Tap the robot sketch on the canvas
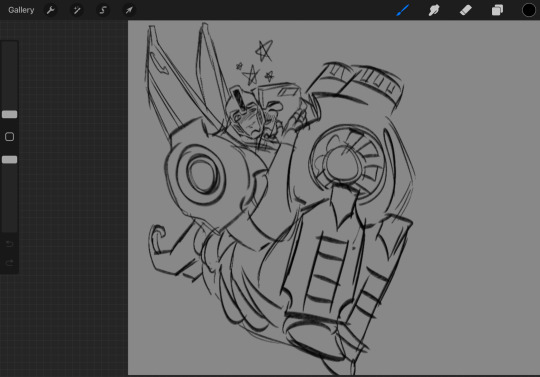 279,200
